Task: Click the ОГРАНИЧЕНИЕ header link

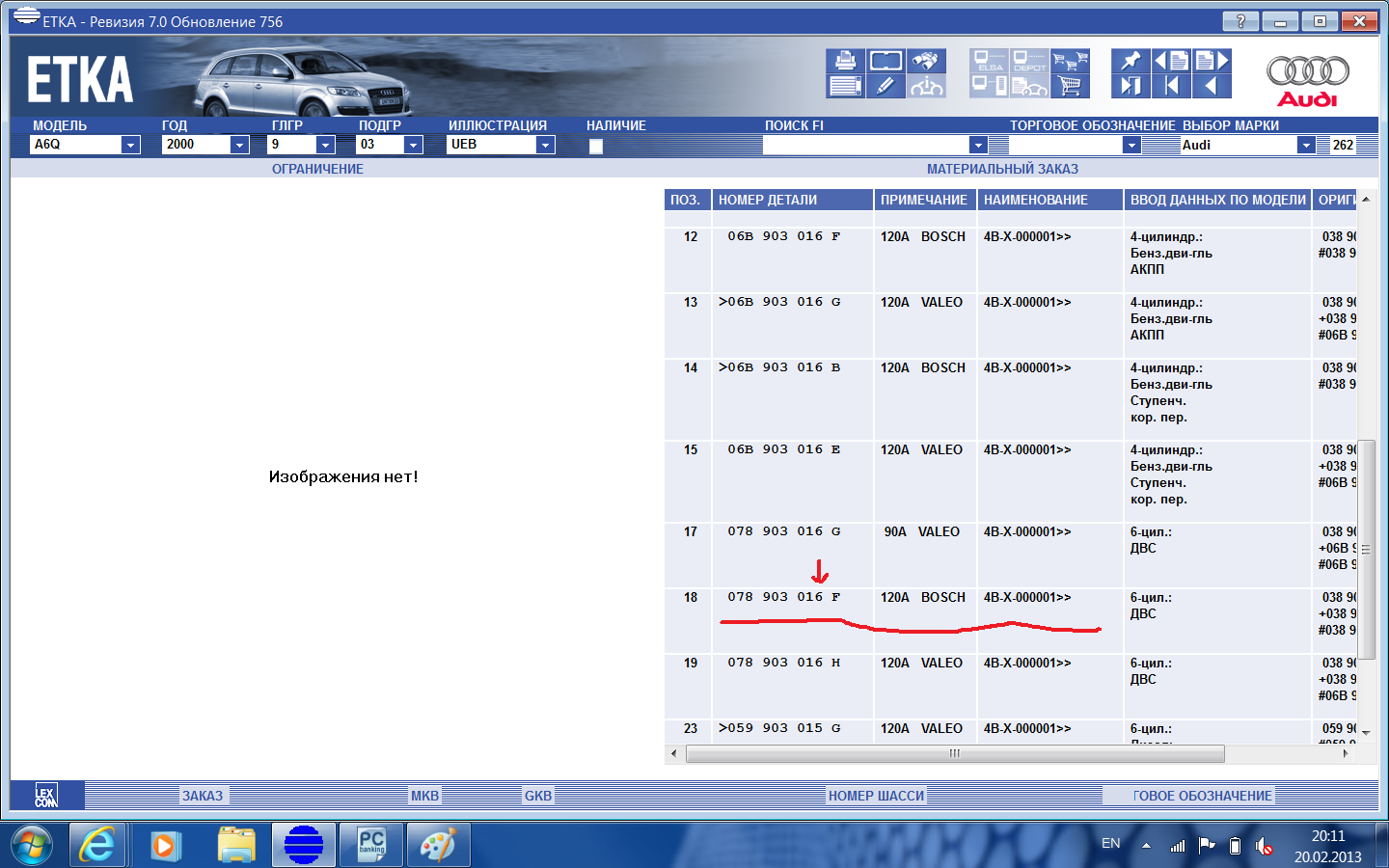Action: [317, 169]
